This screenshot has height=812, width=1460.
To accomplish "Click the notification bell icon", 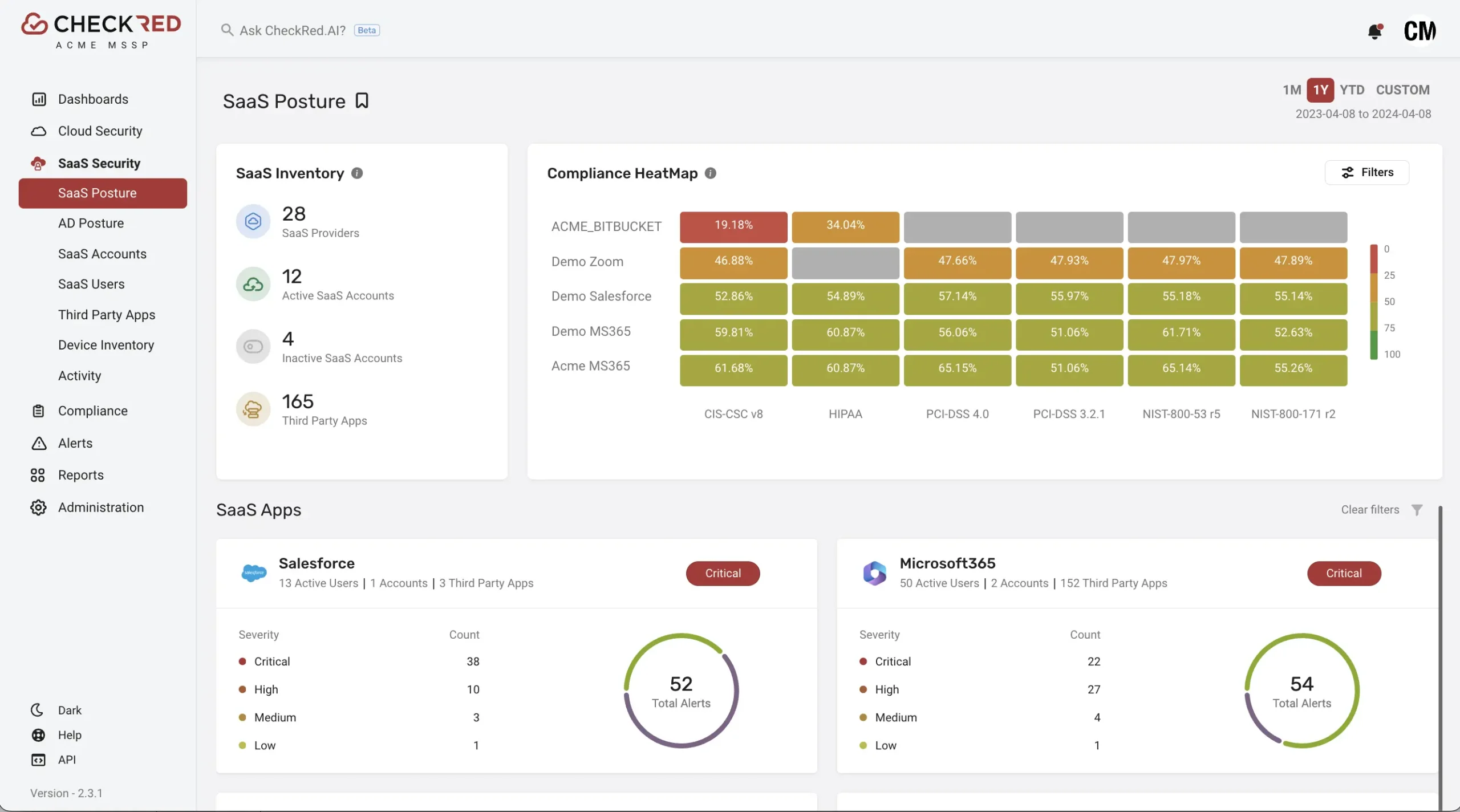I will coord(1375,31).
